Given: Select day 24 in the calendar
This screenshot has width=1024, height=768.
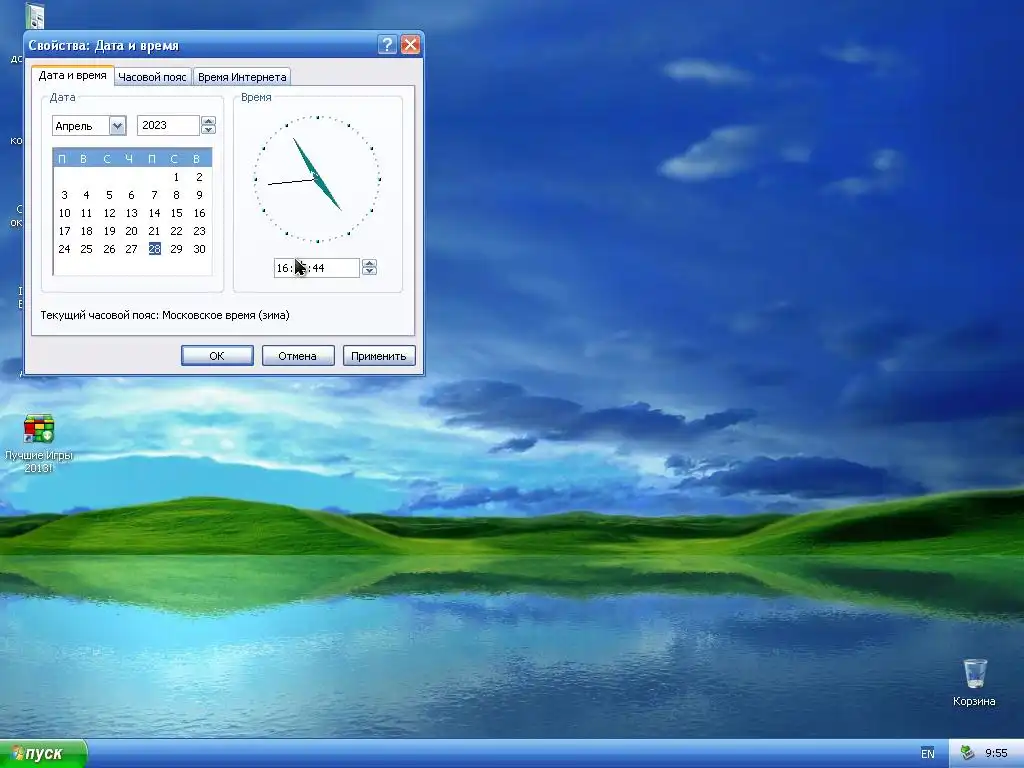Looking at the screenshot, I should pos(64,249).
